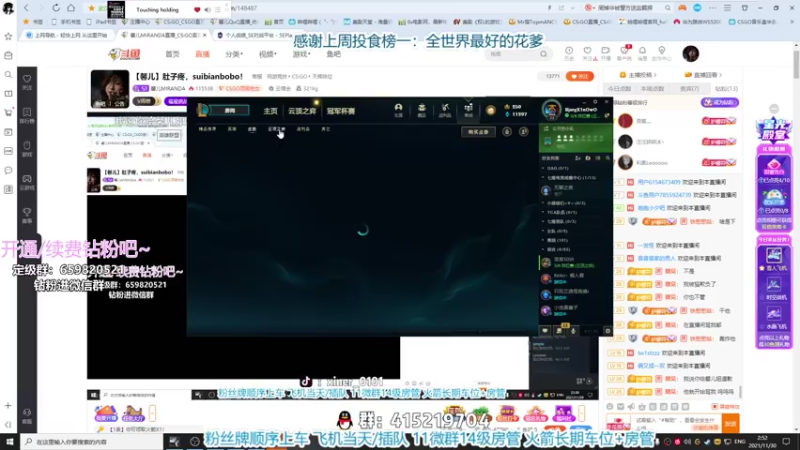Click folder icon in League friends list header

click(x=588, y=159)
